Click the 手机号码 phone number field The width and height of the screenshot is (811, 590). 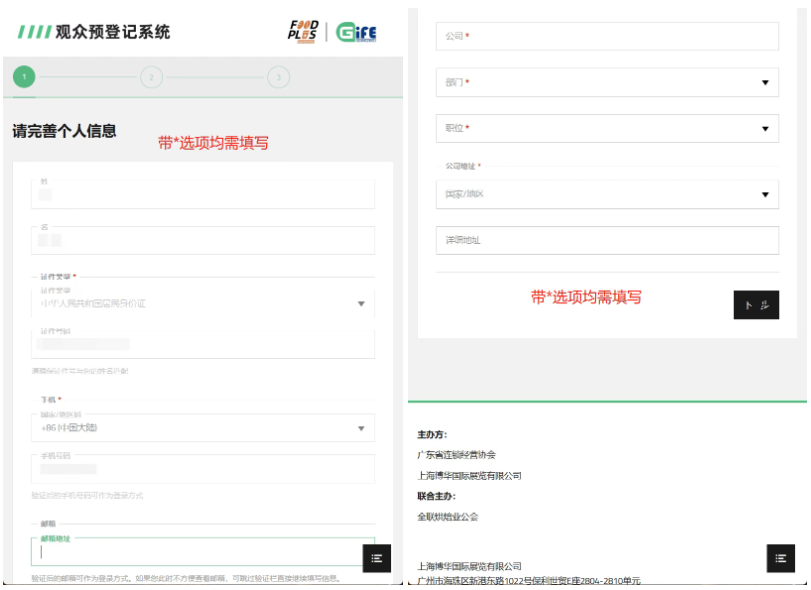point(203,468)
